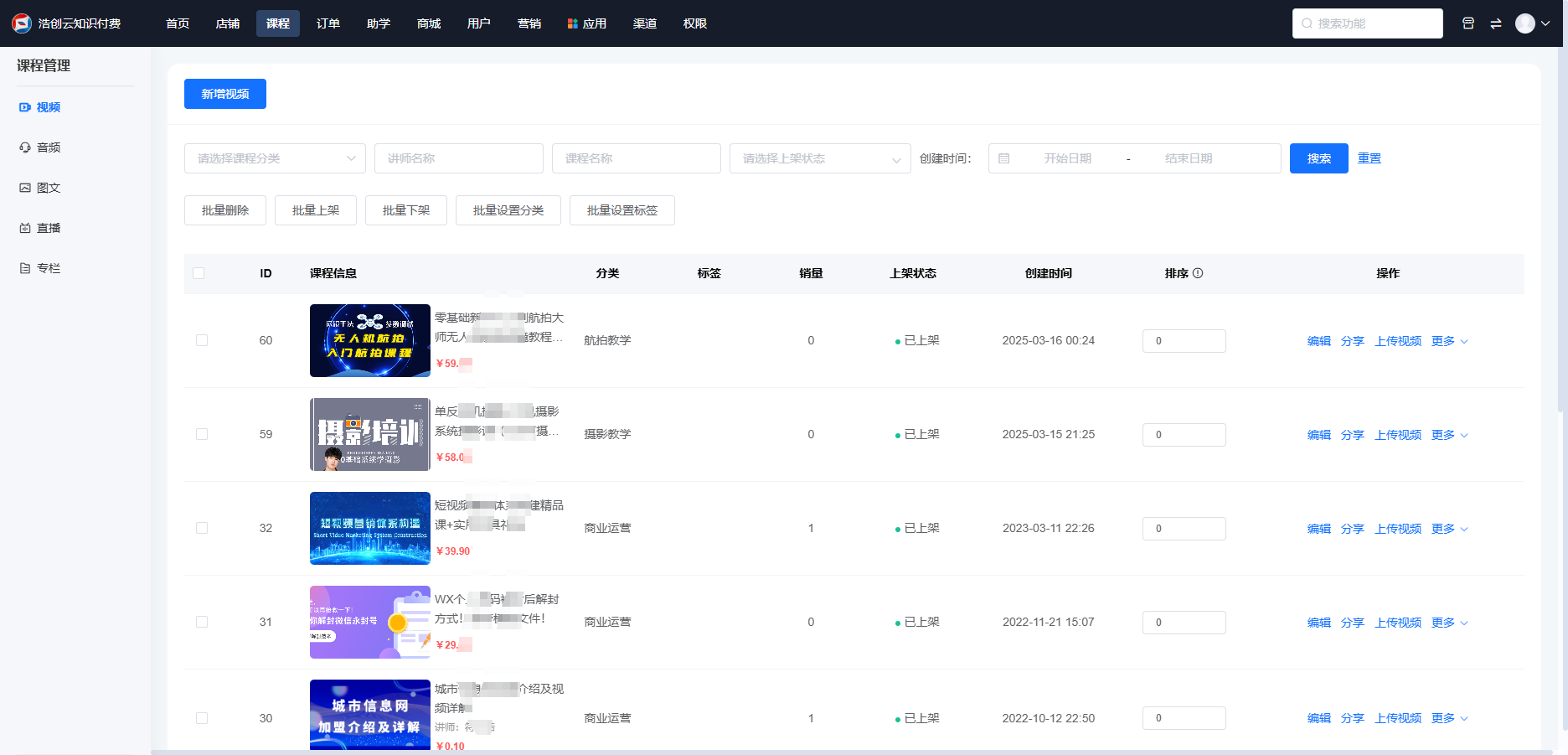Open the 请选择课程分类 dropdown
The width and height of the screenshot is (1568, 755).
coord(275,158)
